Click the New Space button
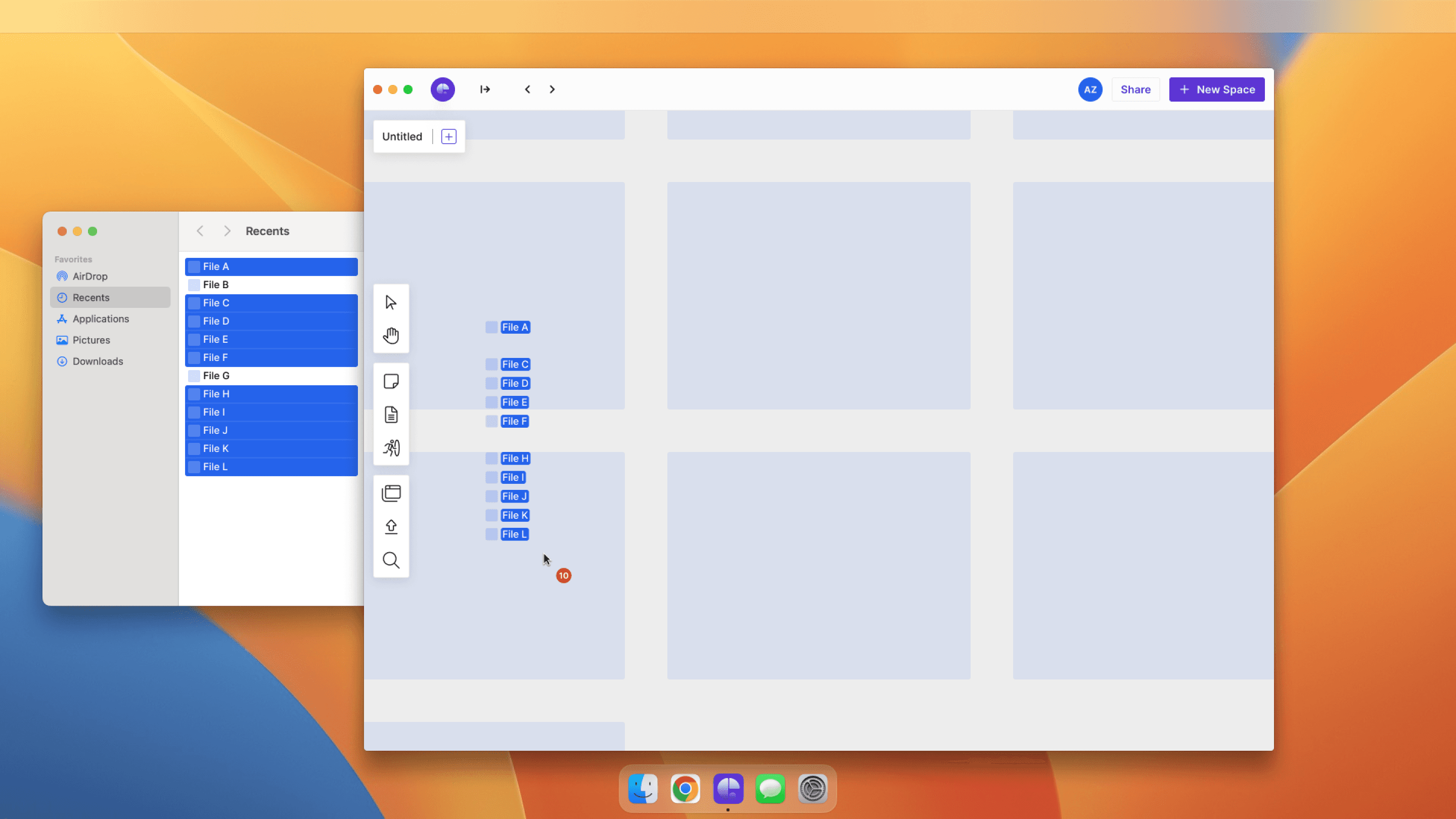Viewport: 1456px width, 819px height. [1216, 89]
